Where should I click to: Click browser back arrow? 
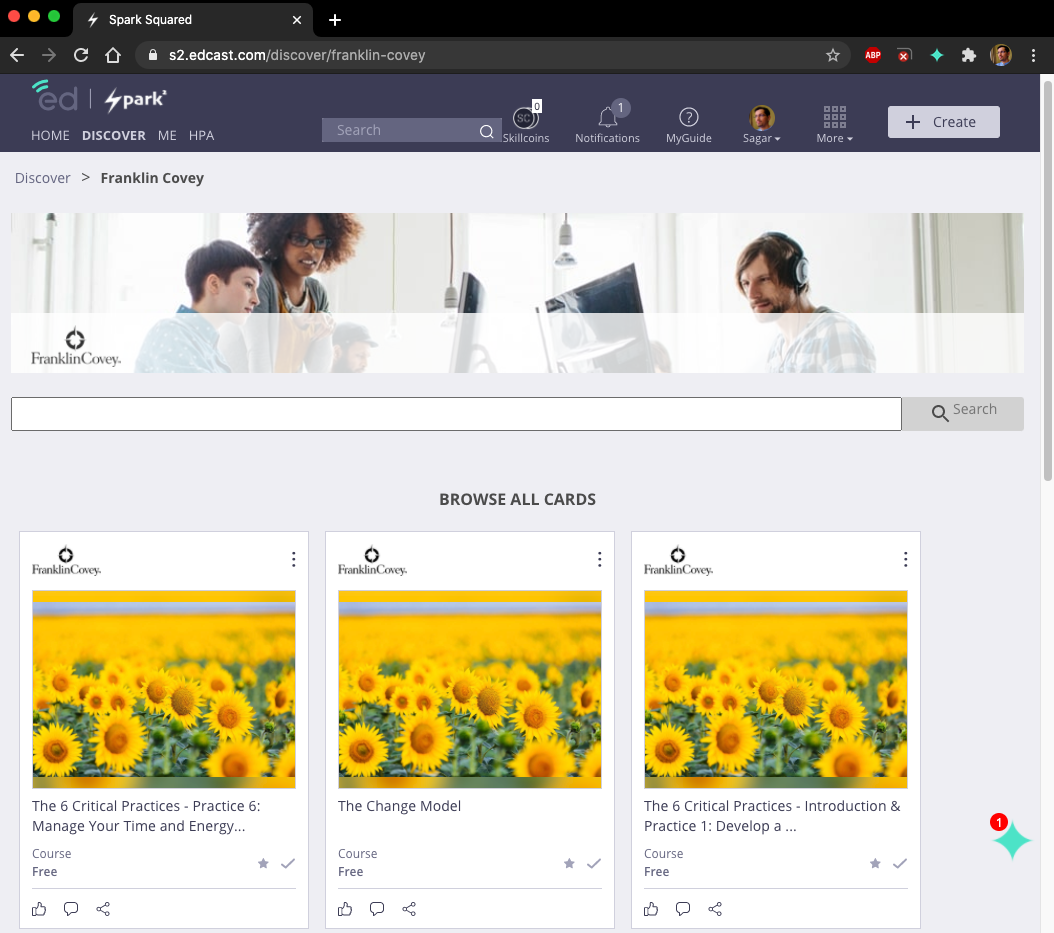point(17,55)
